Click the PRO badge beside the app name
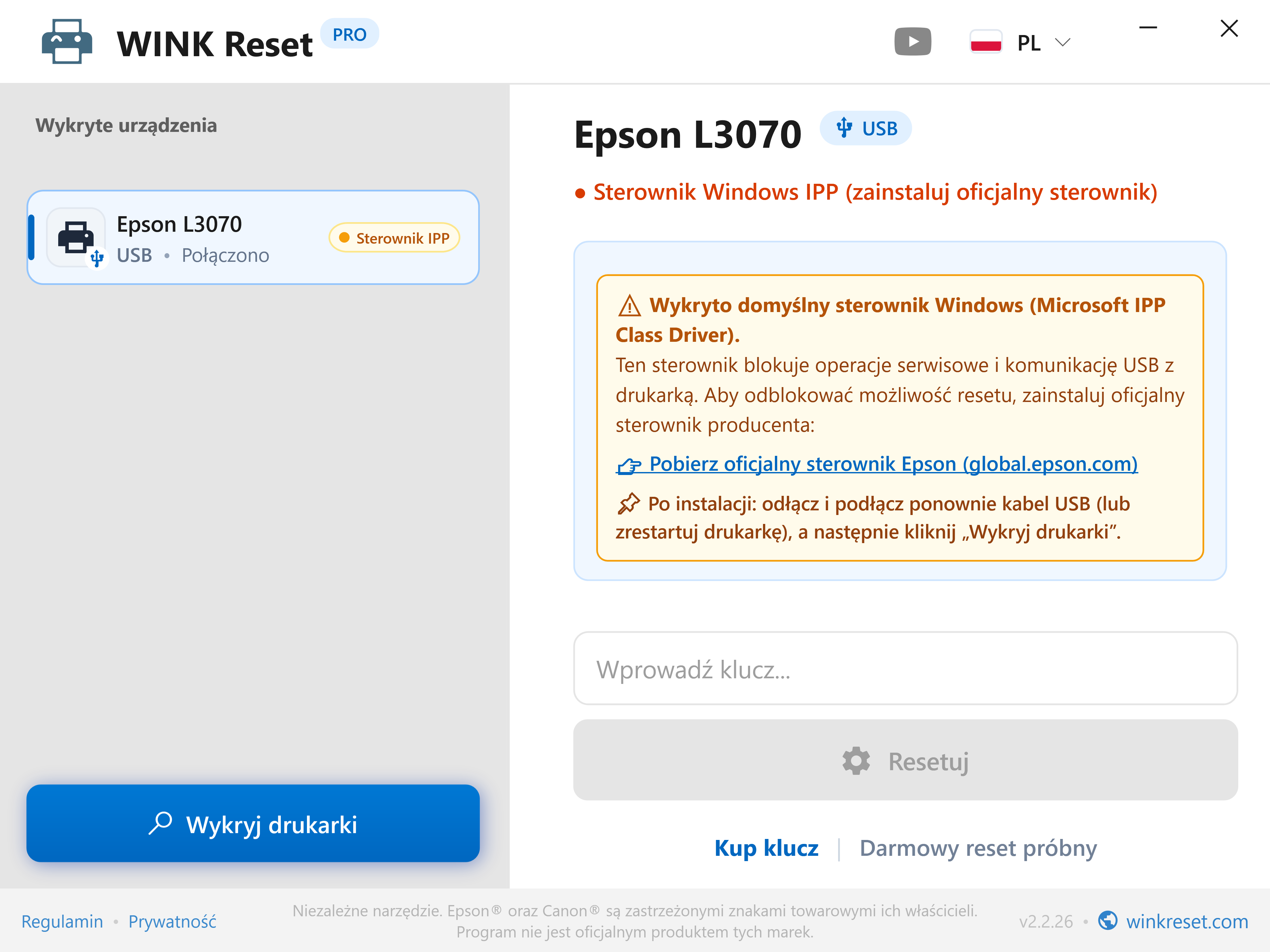Image resolution: width=1270 pixels, height=952 pixels. pos(349,34)
